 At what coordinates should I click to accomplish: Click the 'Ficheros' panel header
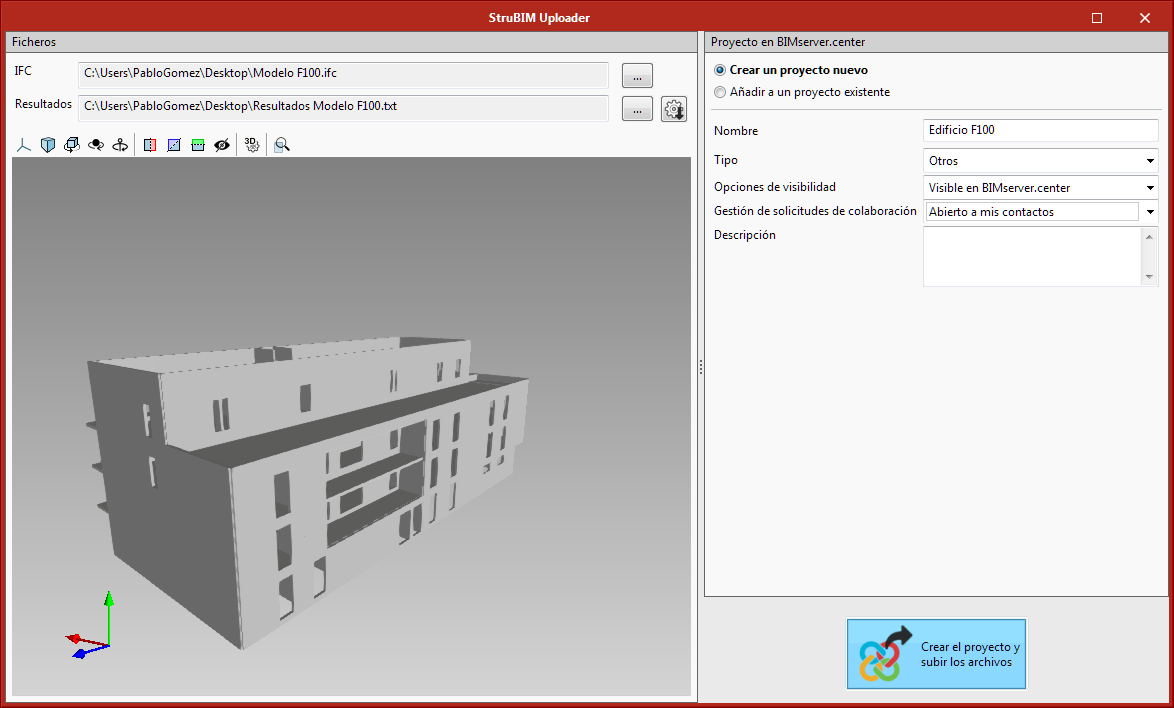351,42
